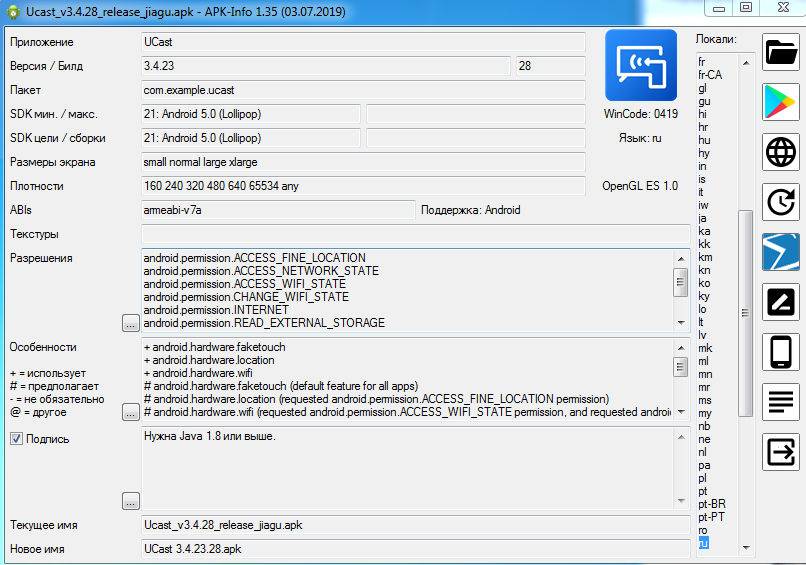806x565 pixels.
Task: Click the pencil rename file icon
Action: (x=781, y=302)
